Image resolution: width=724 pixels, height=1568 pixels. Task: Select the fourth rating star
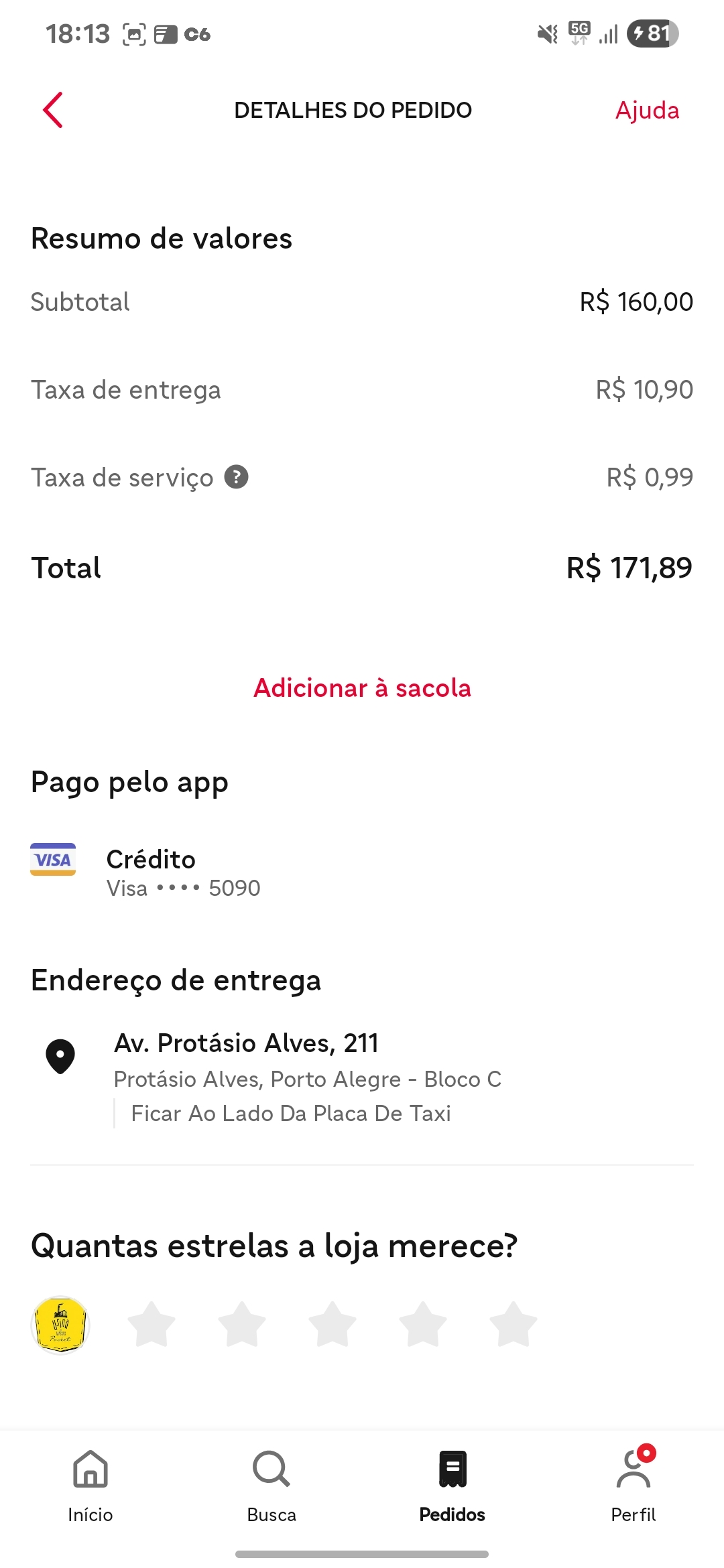[x=423, y=1324]
